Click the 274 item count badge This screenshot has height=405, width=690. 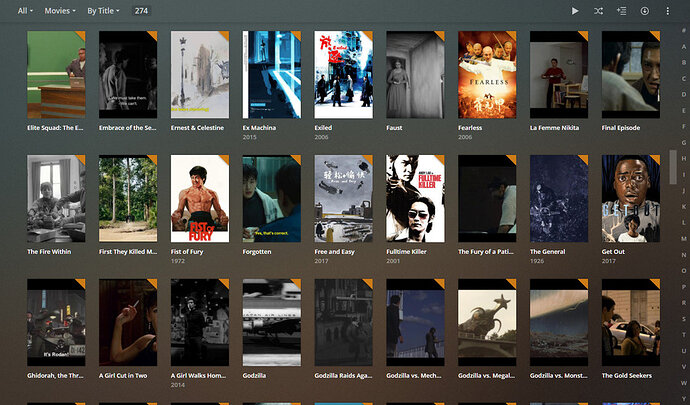141,11
